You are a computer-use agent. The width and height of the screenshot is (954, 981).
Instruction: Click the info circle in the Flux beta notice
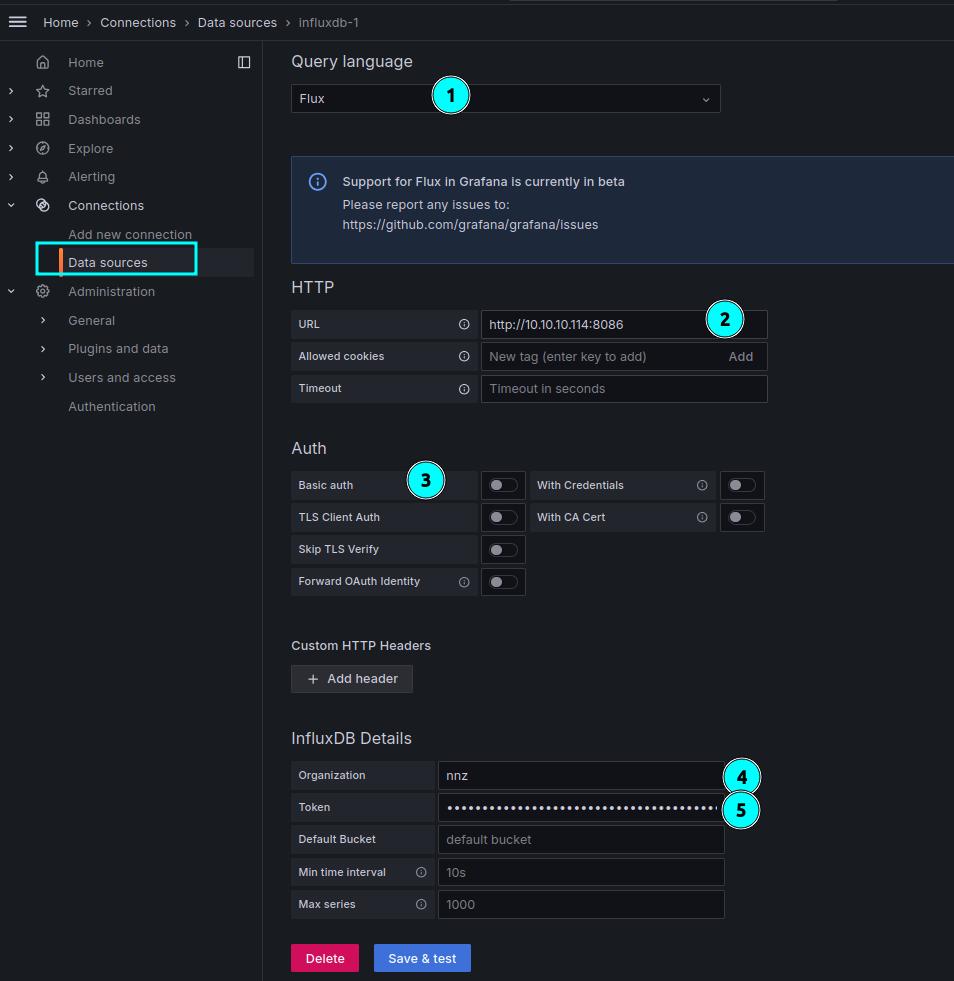coord(317,182)
